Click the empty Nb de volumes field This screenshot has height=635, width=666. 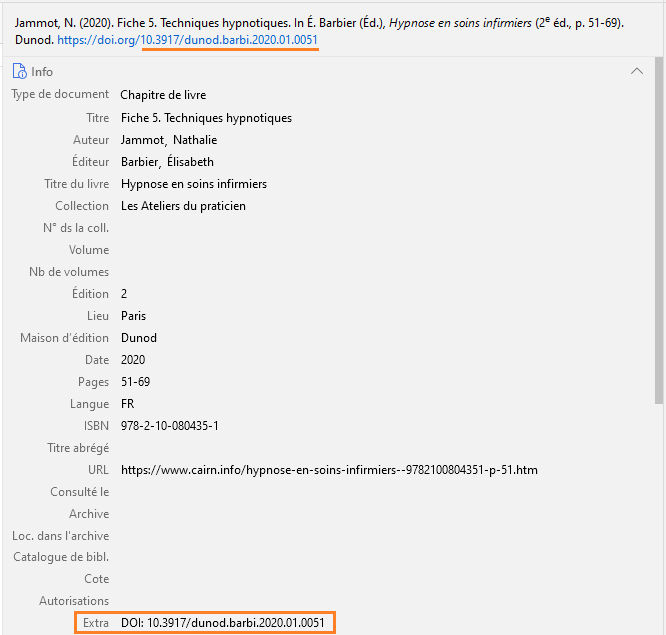[382, 272]
